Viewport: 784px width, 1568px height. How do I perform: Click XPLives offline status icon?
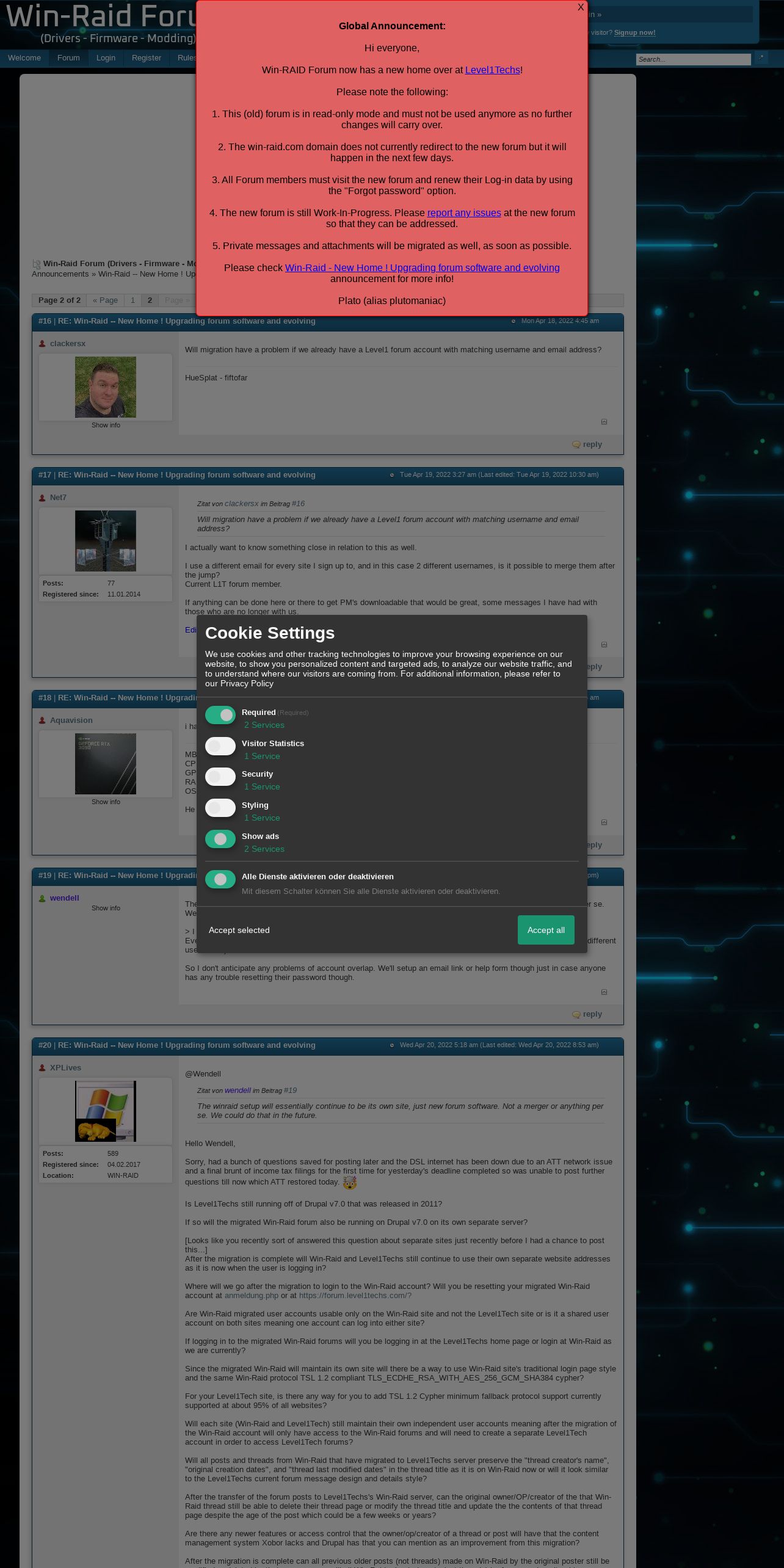click(x=42, y=1068)
